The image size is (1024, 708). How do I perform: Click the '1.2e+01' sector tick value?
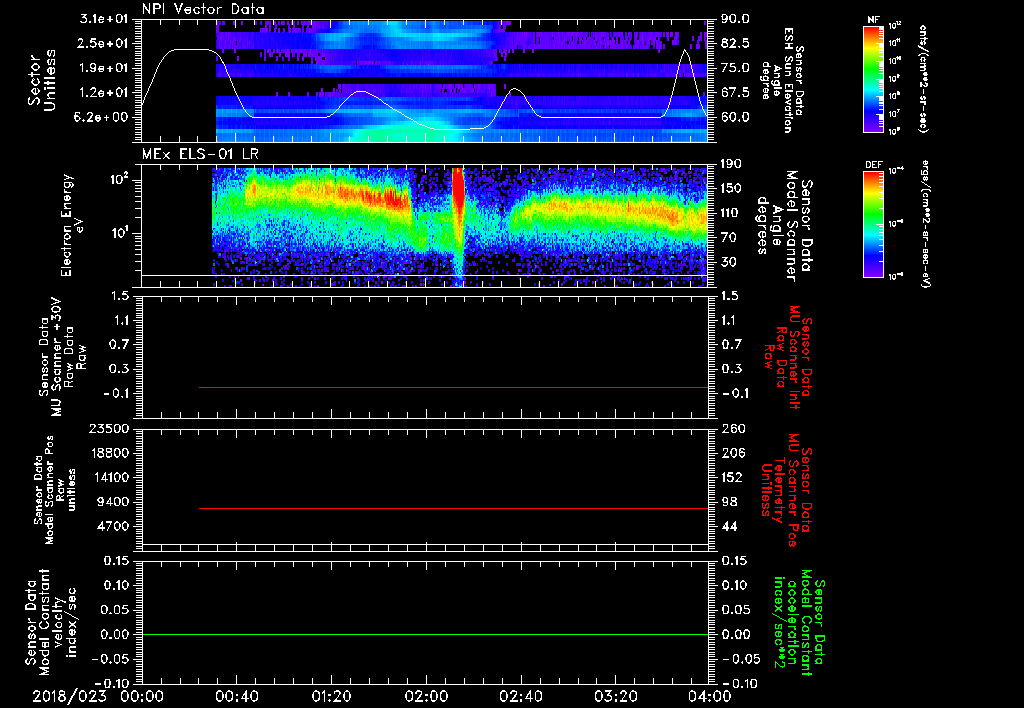(103, 93)
